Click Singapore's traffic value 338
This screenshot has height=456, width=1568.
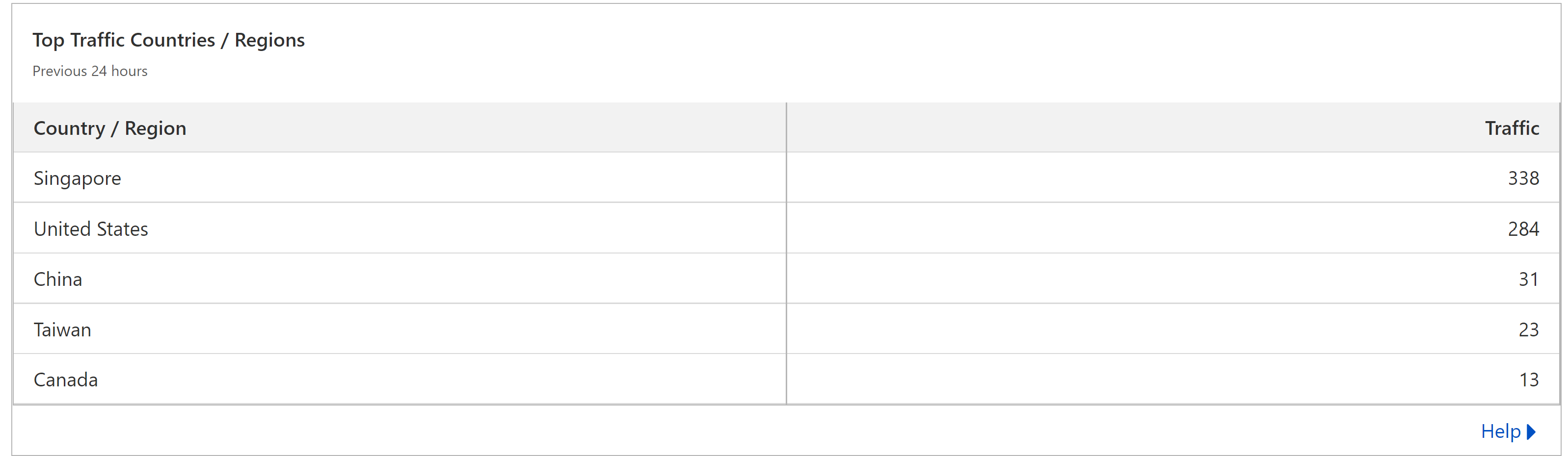pyautogui.click(x=1523, y=178)
